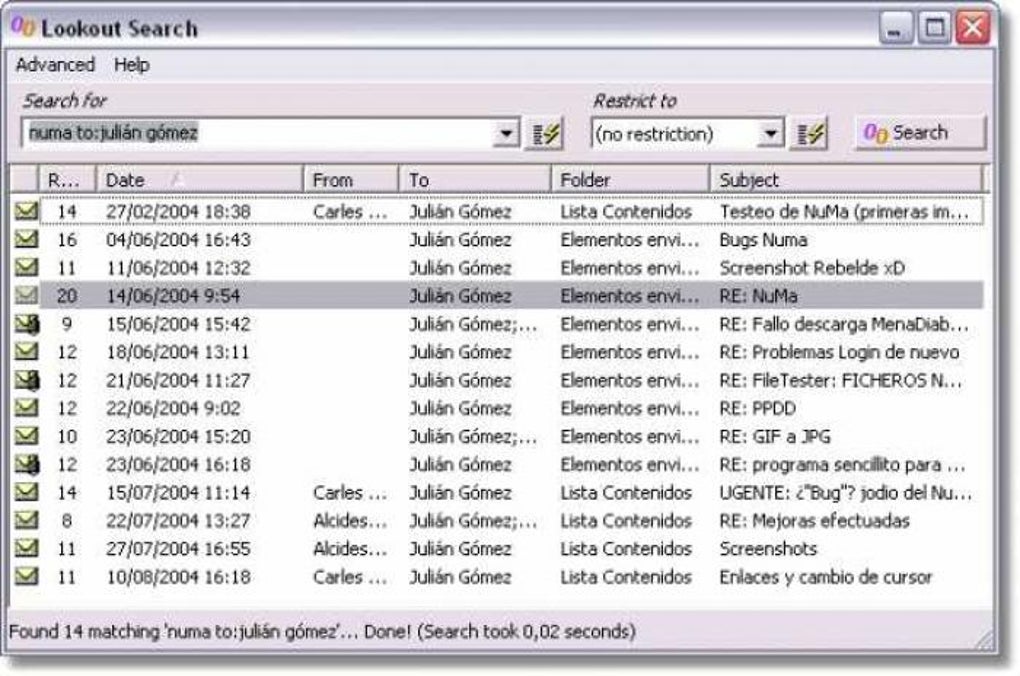This screenshot has width=1020, height=676.
Task: Select the RE: PPDD subject
Action: point(758,408)
